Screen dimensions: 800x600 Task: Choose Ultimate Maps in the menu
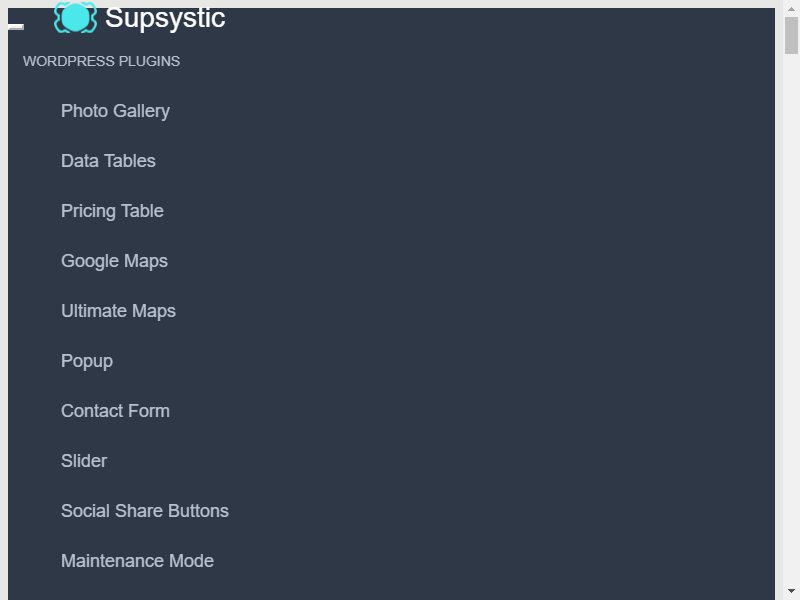tap(118, 311)
